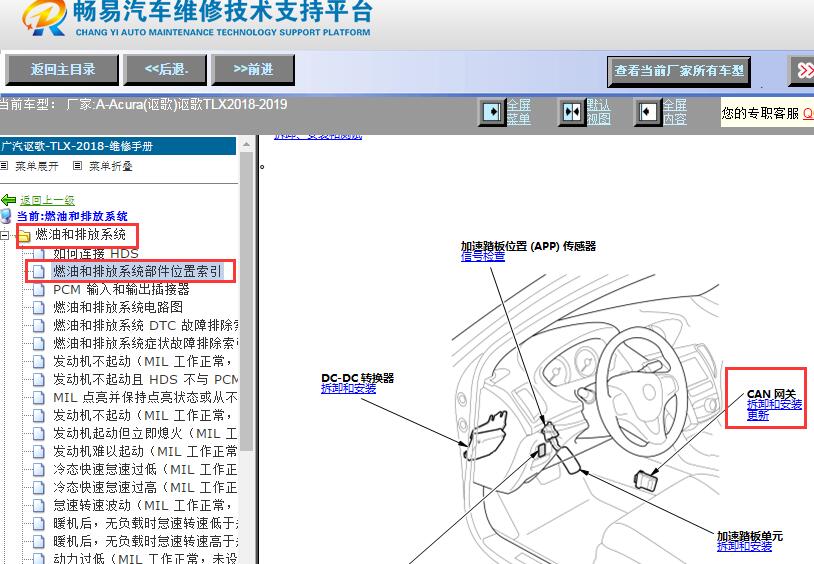Open 暖机后，无负载时怠速转速高于 item
This screenshot has height=564, width=814.
pyautogui.click(x=146, y=542)
